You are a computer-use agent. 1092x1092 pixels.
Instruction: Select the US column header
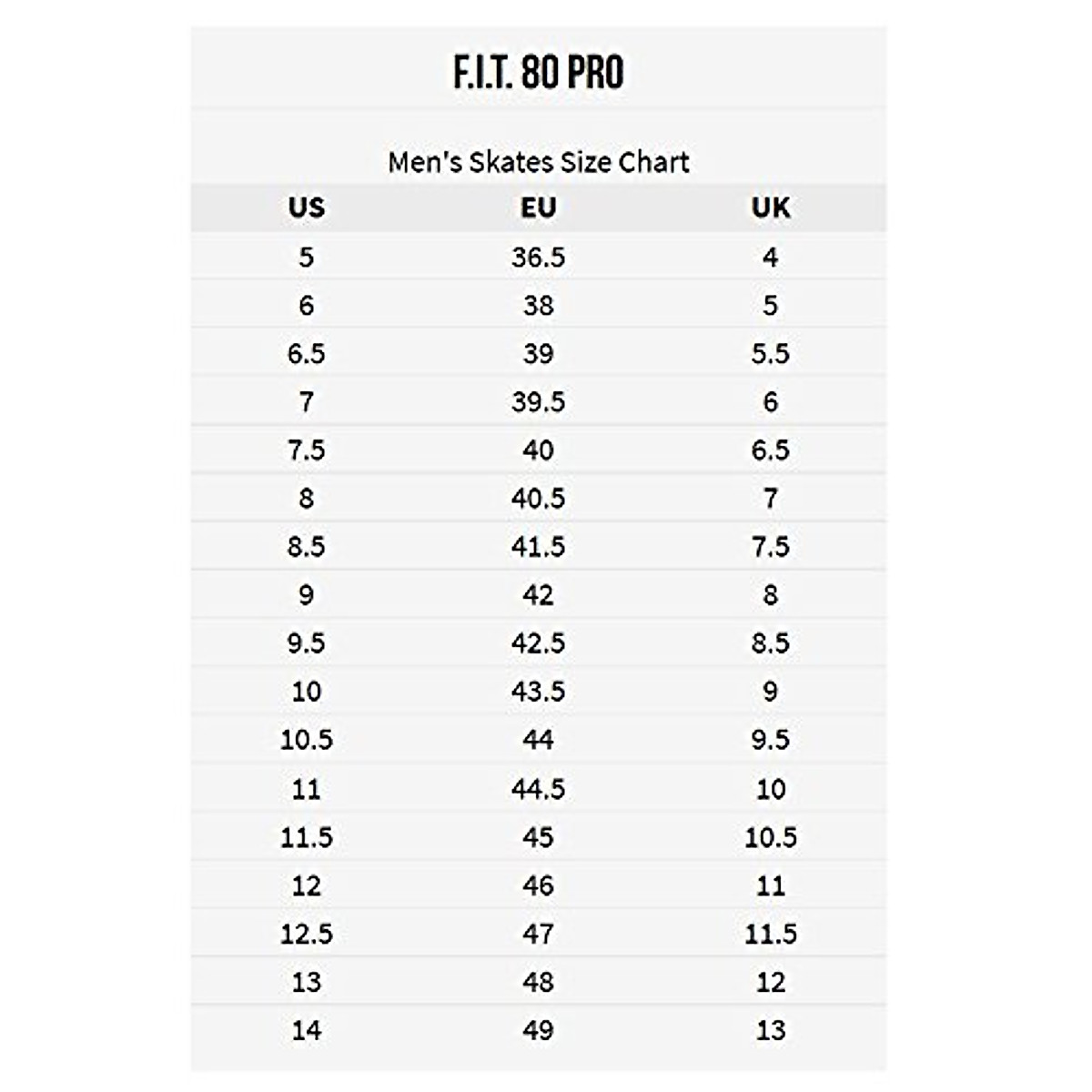(x=306, y=207)
